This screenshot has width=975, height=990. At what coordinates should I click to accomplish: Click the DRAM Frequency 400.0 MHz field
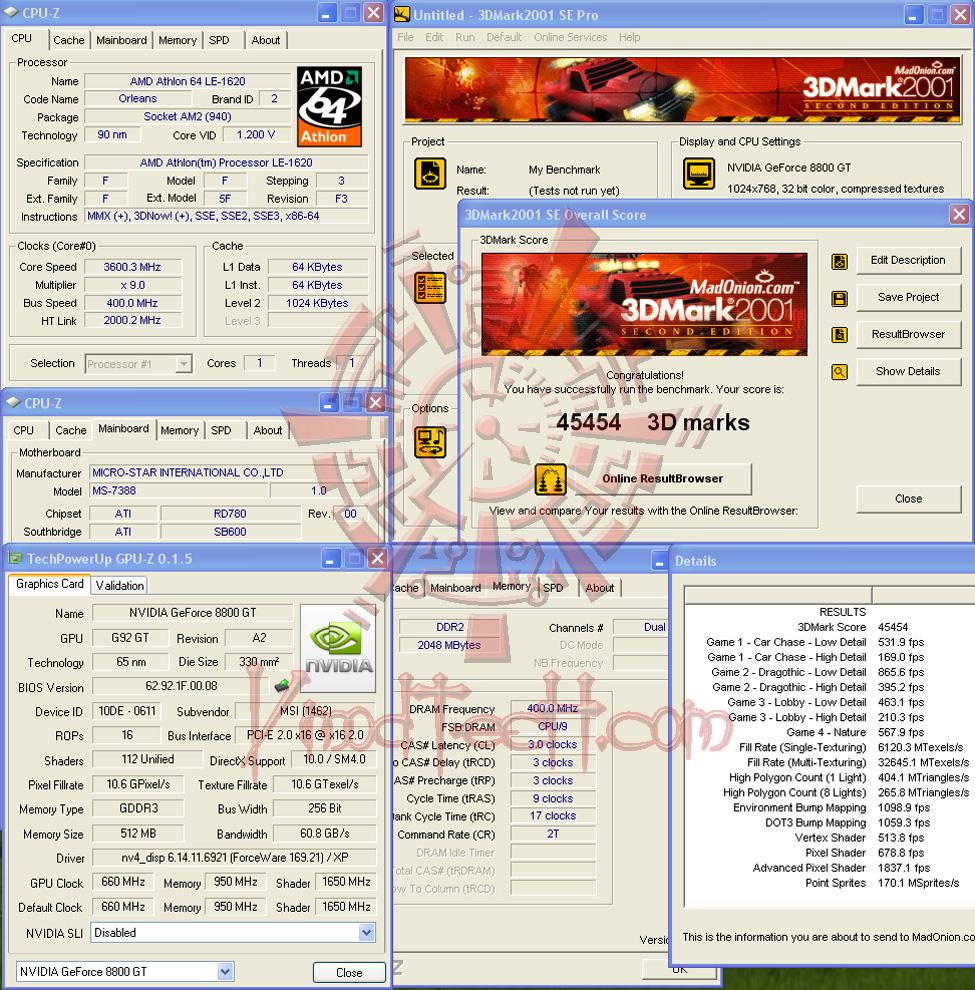pyautogui.click(x=553, y=708)
